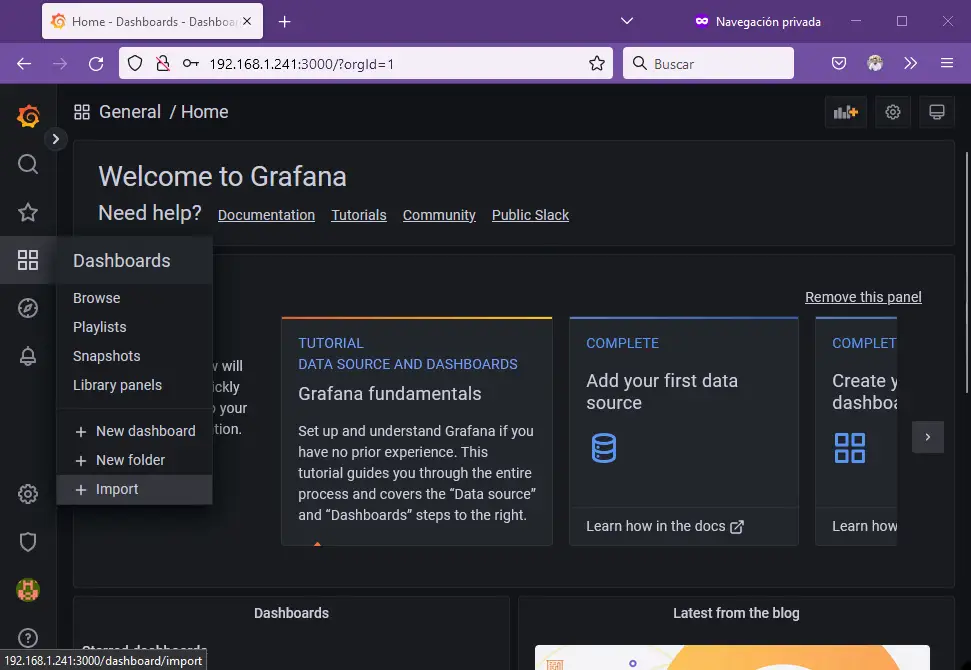Viewport: 971px width, 670px height.
Task: Click the user avatar in the sidebar
Action: point(28,590)
